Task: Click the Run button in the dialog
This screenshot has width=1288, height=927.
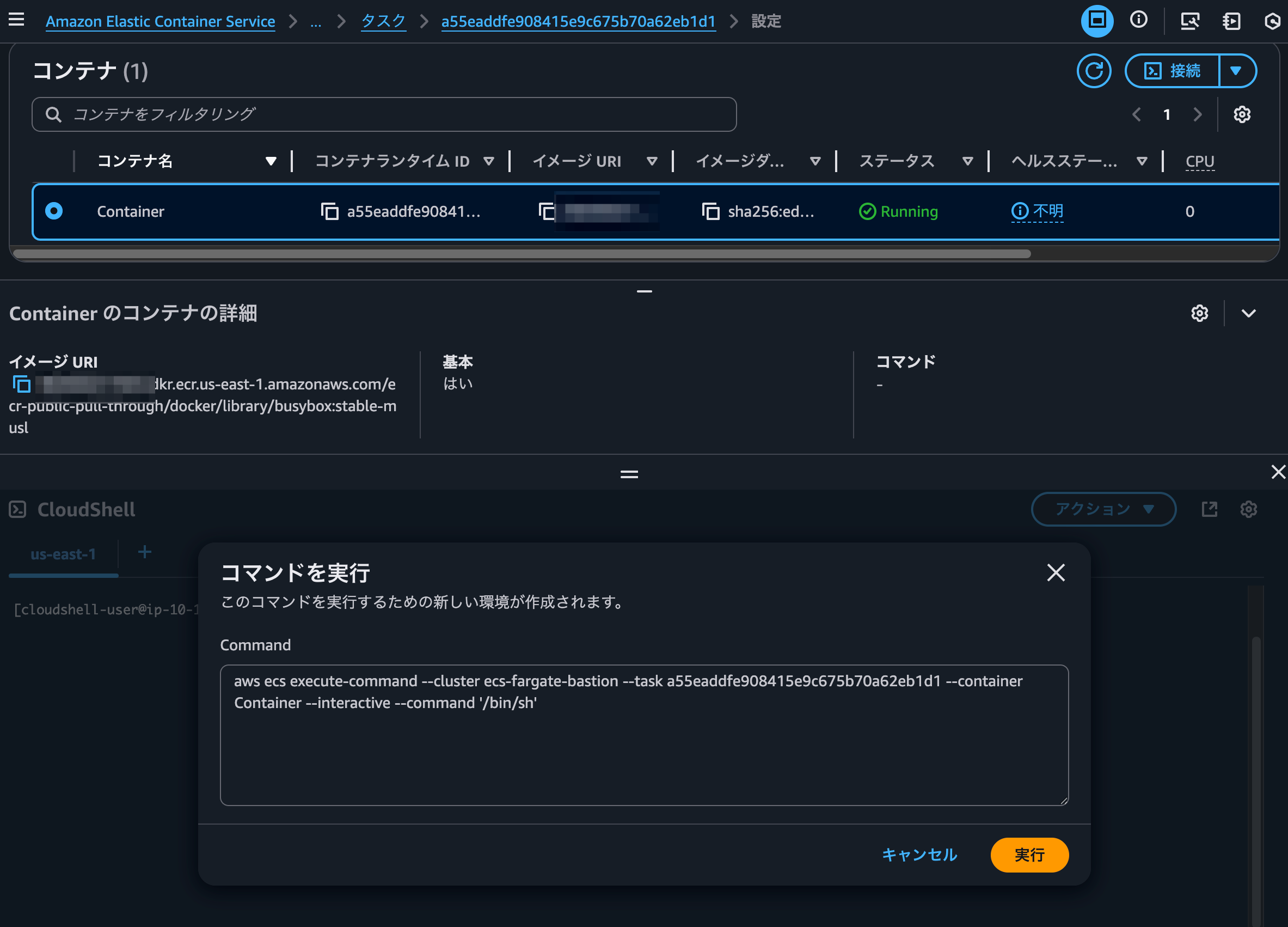Action: tap(1029, 855)
